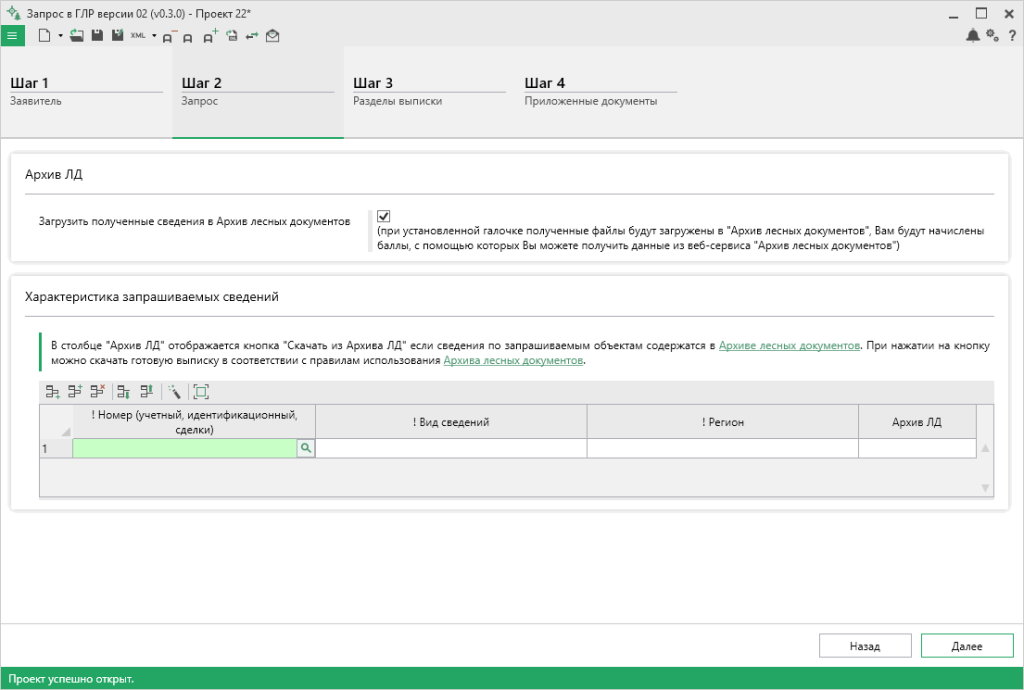Image resolution: width=1024 pixels, height=690 pixels.
Task: Open the Архиве лесных документов link
Action: (x=789, y=345)
